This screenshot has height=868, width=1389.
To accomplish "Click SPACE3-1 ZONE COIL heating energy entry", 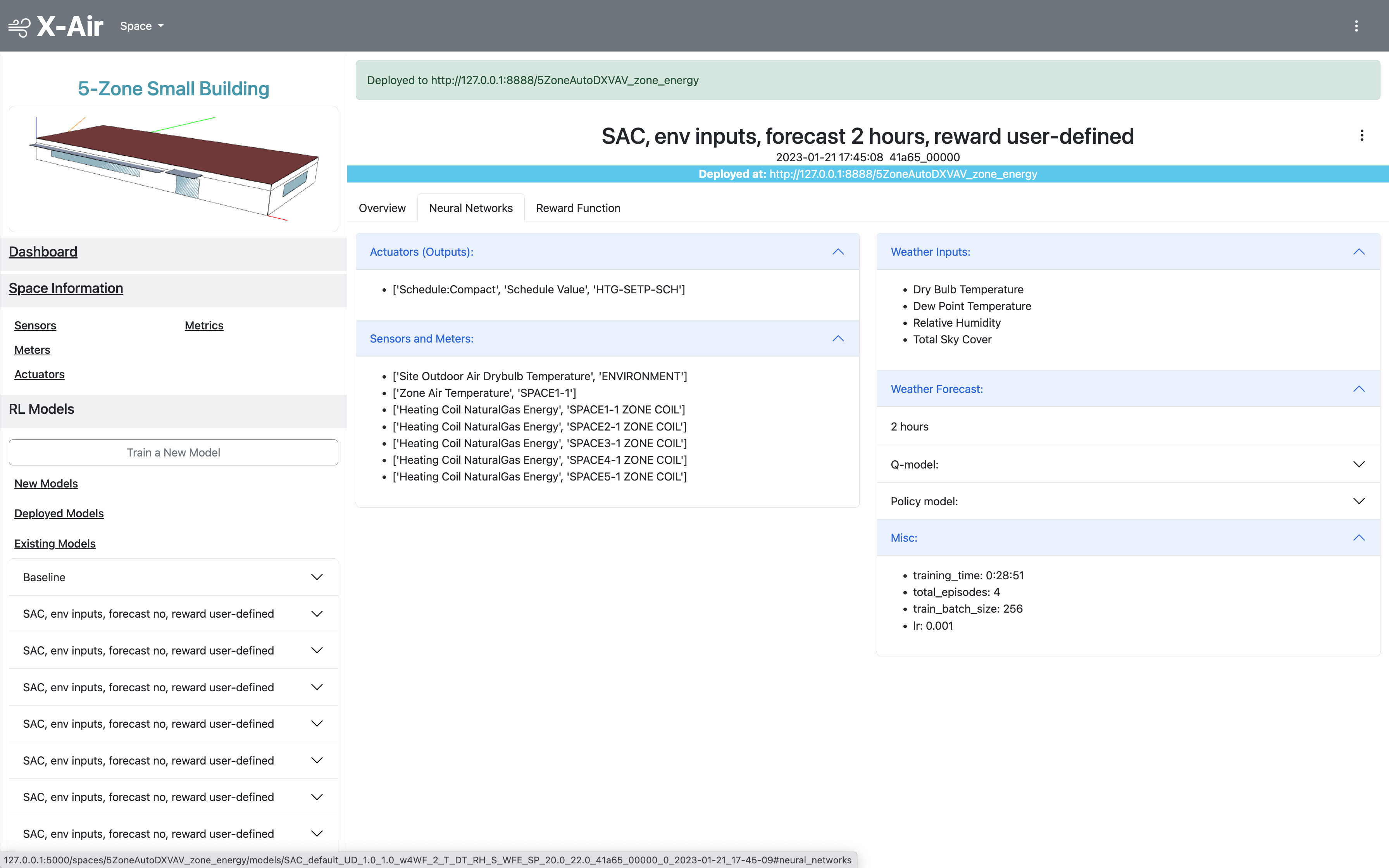I will click(x=539, y=443).
